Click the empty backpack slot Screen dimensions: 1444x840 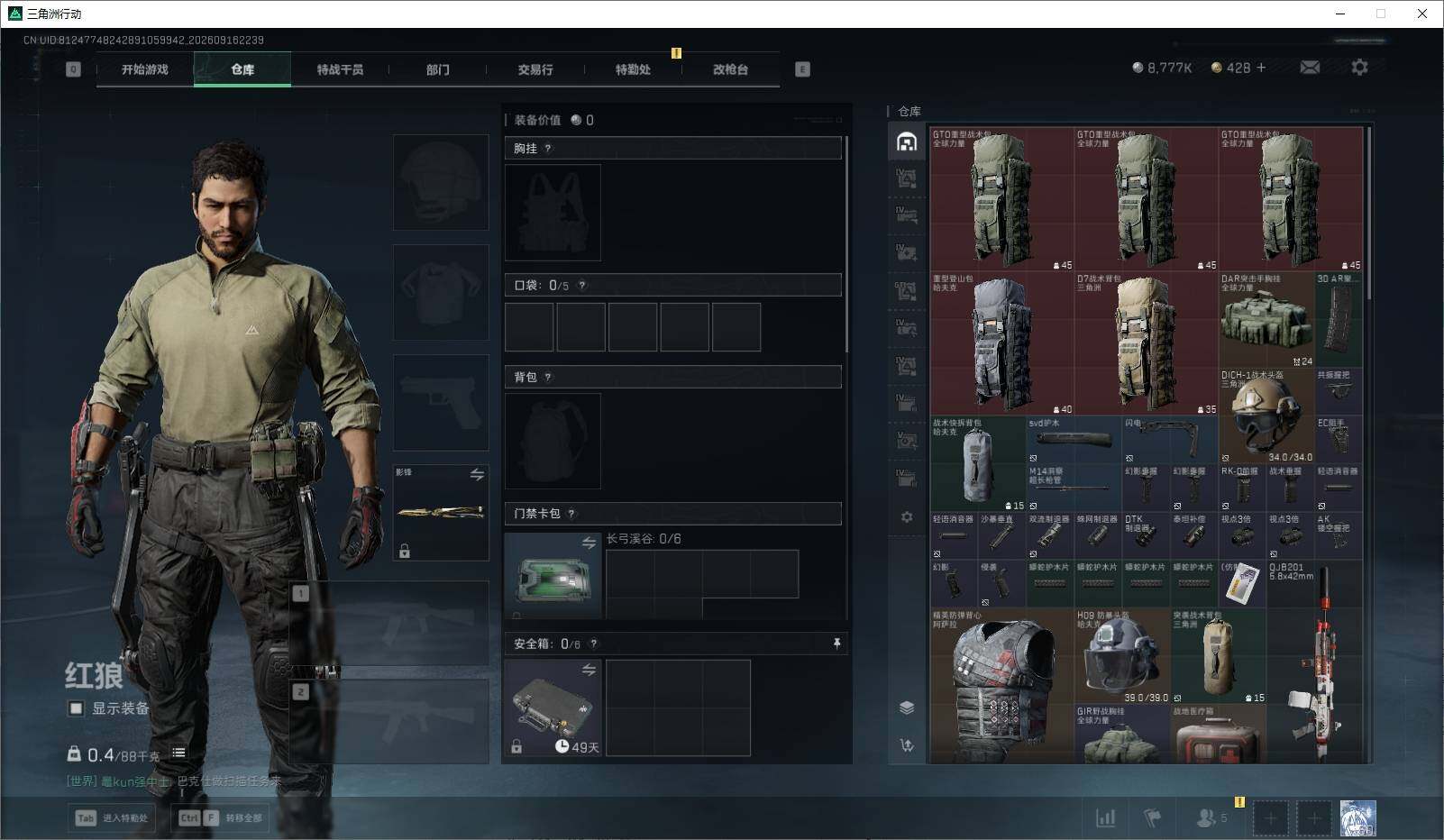point(553,441)
